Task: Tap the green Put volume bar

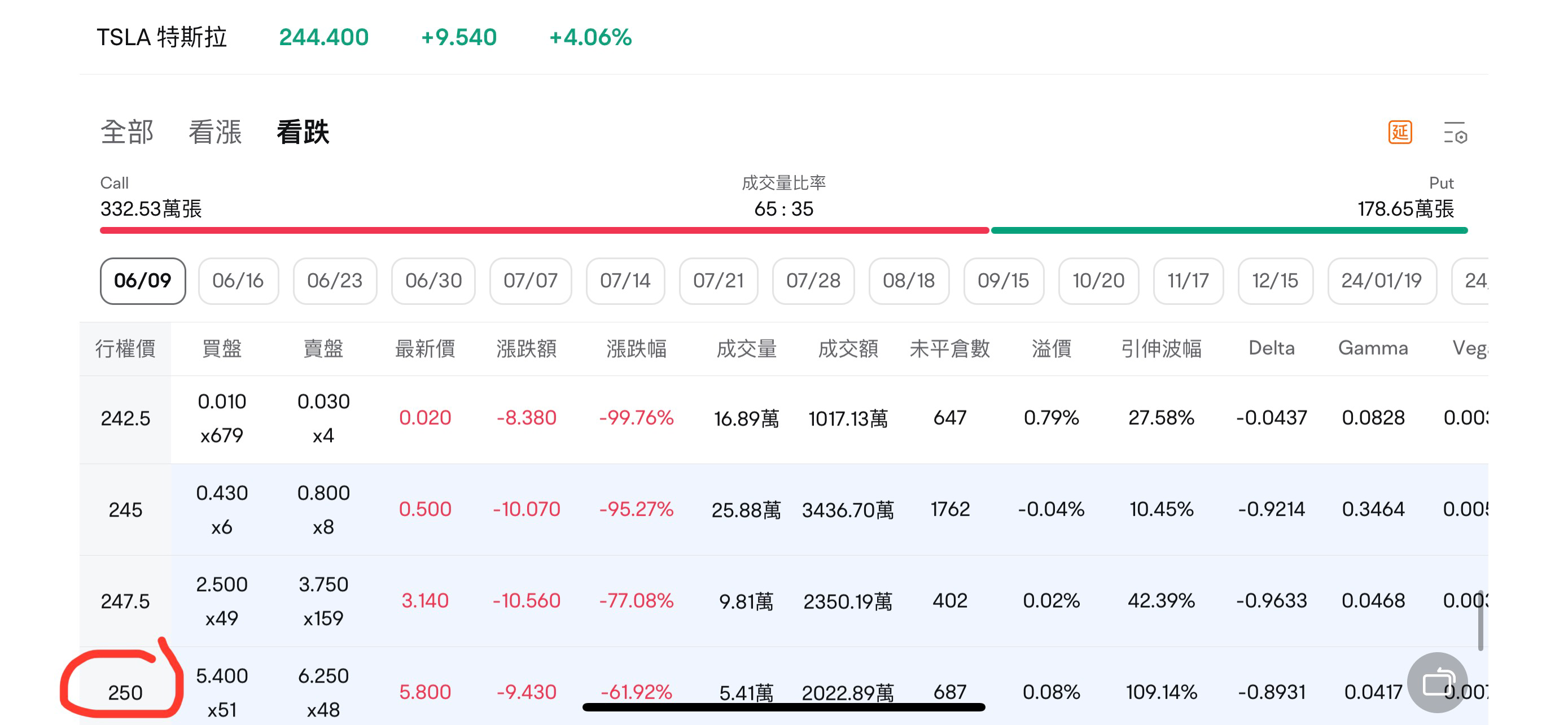Action: click(1229, 231)
